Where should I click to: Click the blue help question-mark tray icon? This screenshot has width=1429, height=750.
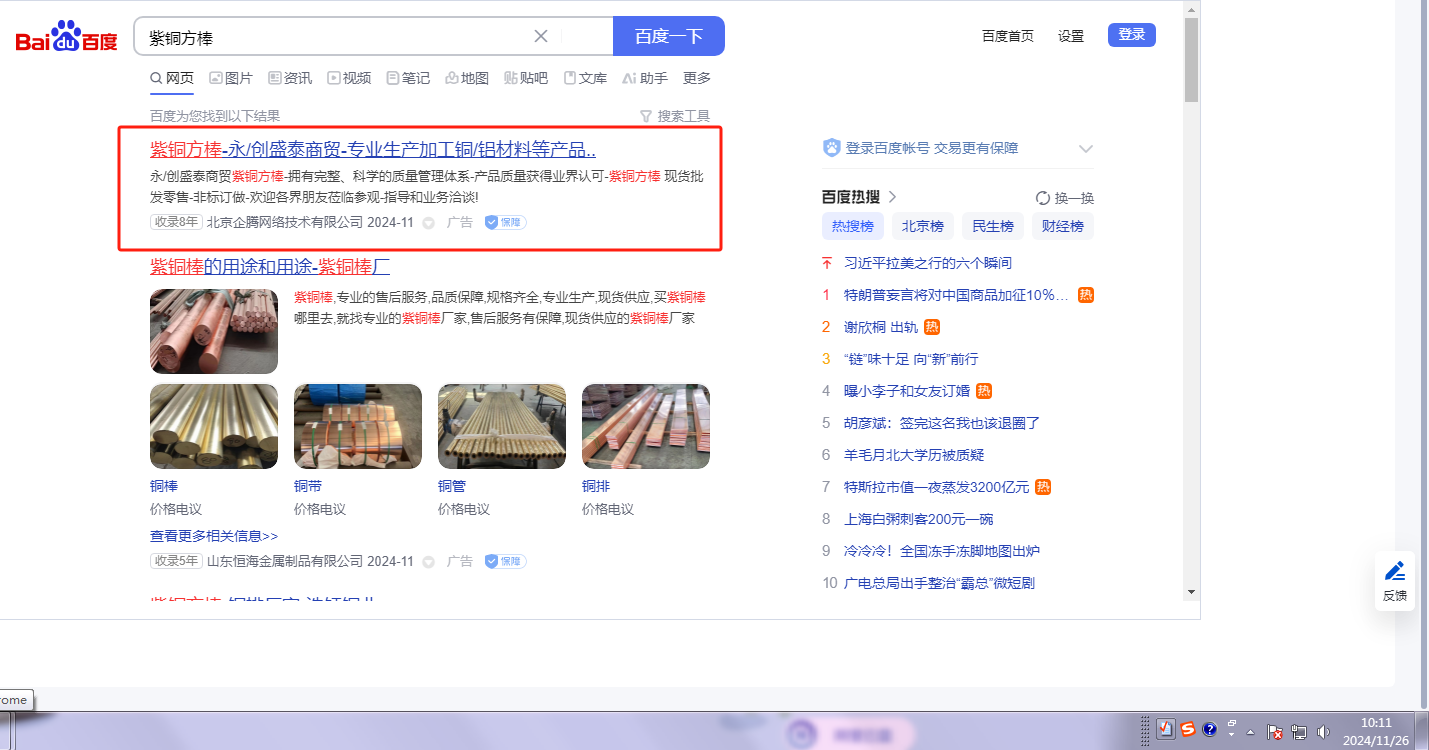click(1209, 729)
